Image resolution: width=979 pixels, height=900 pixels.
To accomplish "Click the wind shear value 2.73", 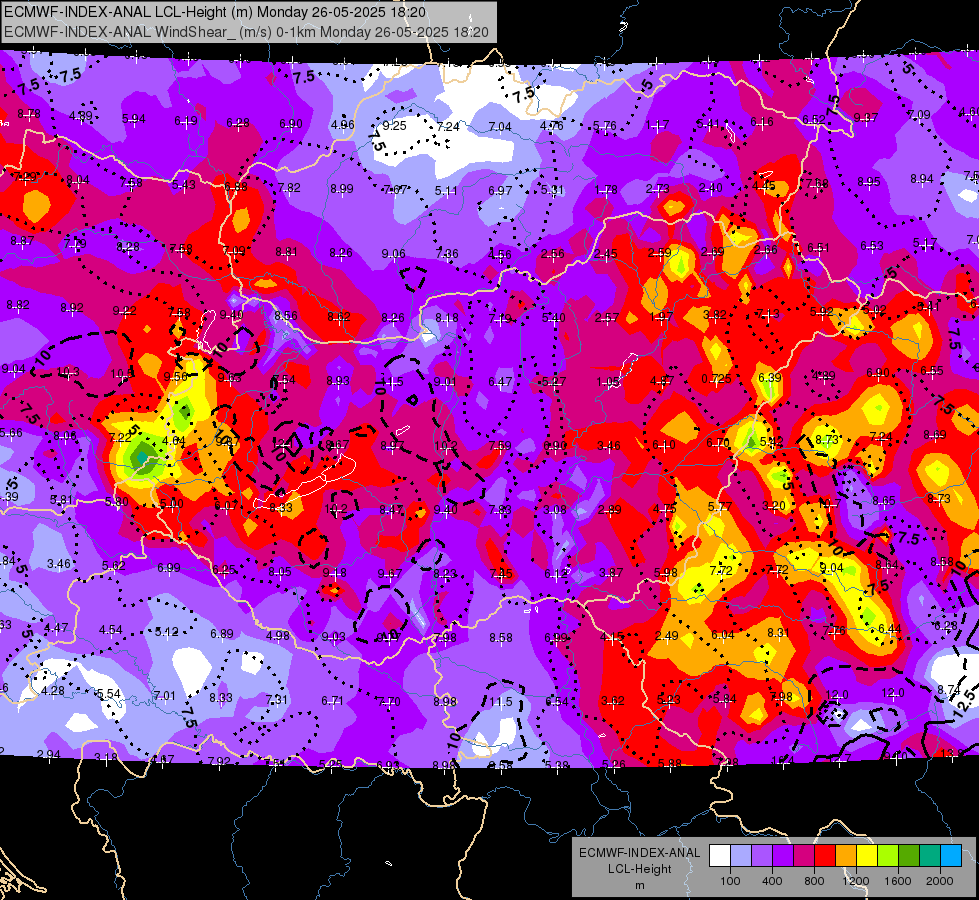I will point(657,189).
